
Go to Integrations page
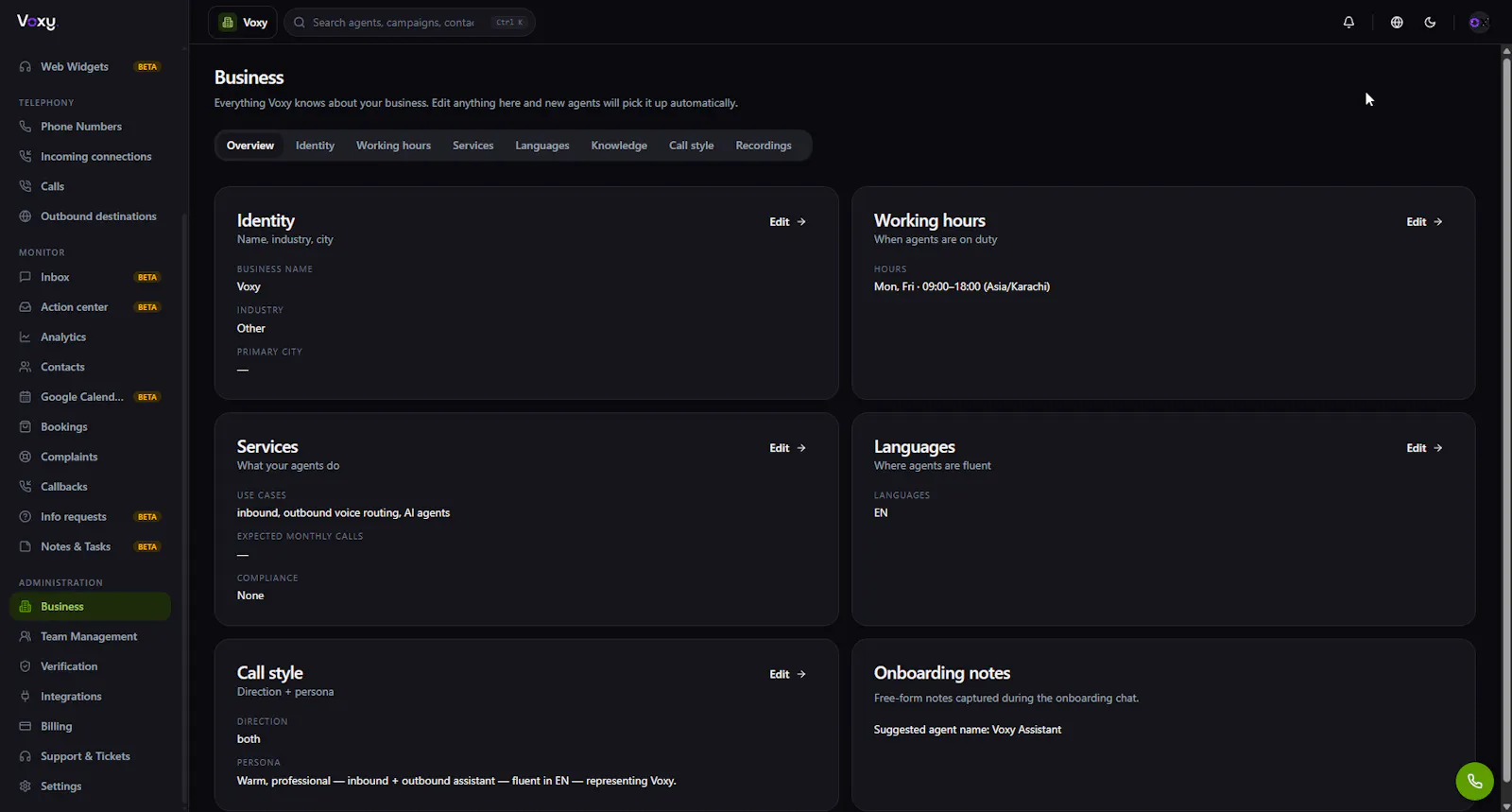point(90,697)
